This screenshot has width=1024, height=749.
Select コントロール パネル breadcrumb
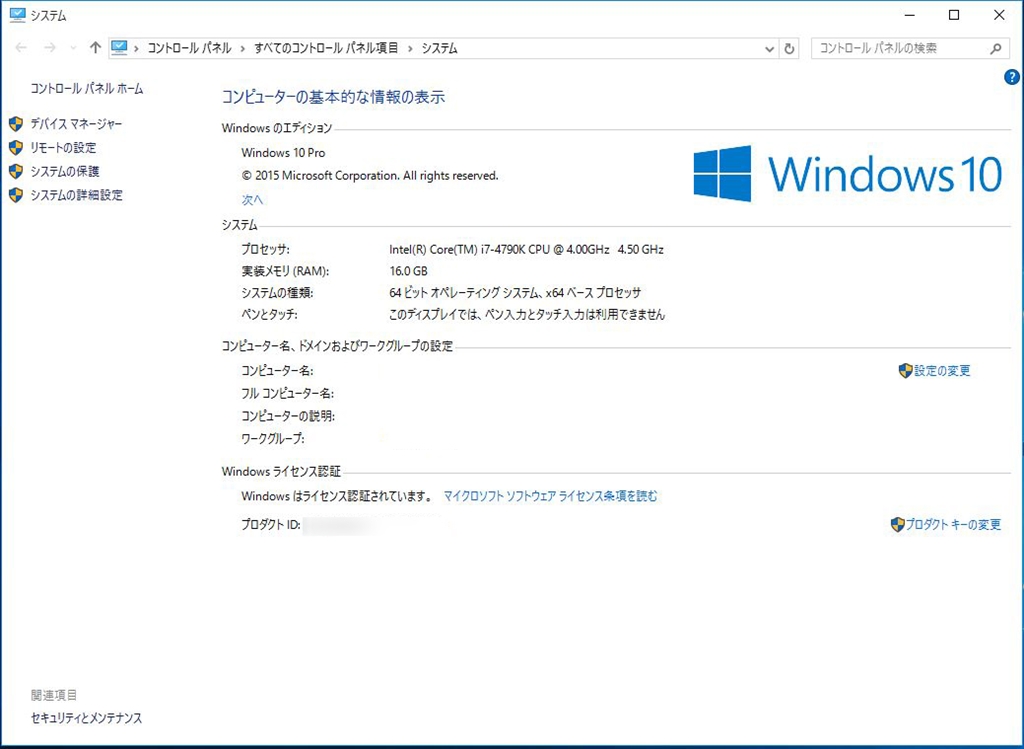point(189,48)
